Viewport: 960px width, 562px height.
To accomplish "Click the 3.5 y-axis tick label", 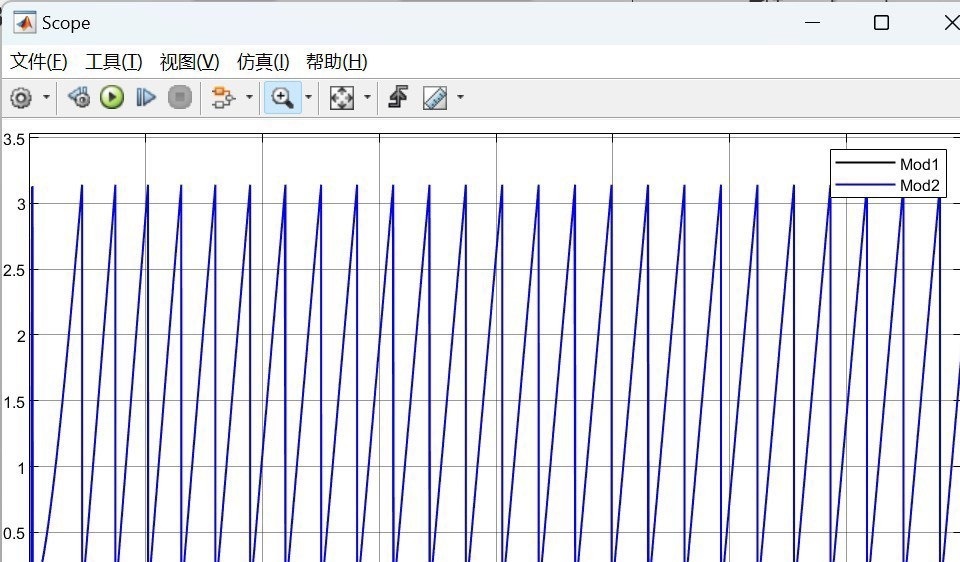I will tap(14, 140).
